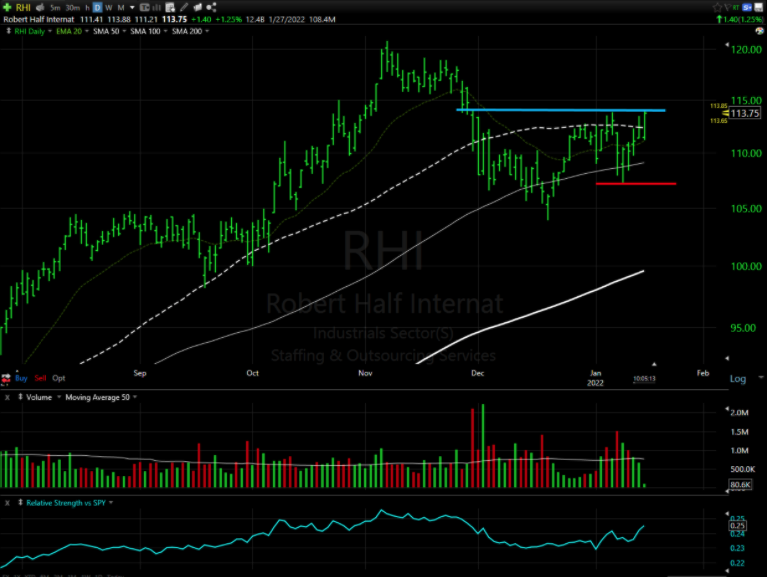Click the share chart icon

point(211,7)
